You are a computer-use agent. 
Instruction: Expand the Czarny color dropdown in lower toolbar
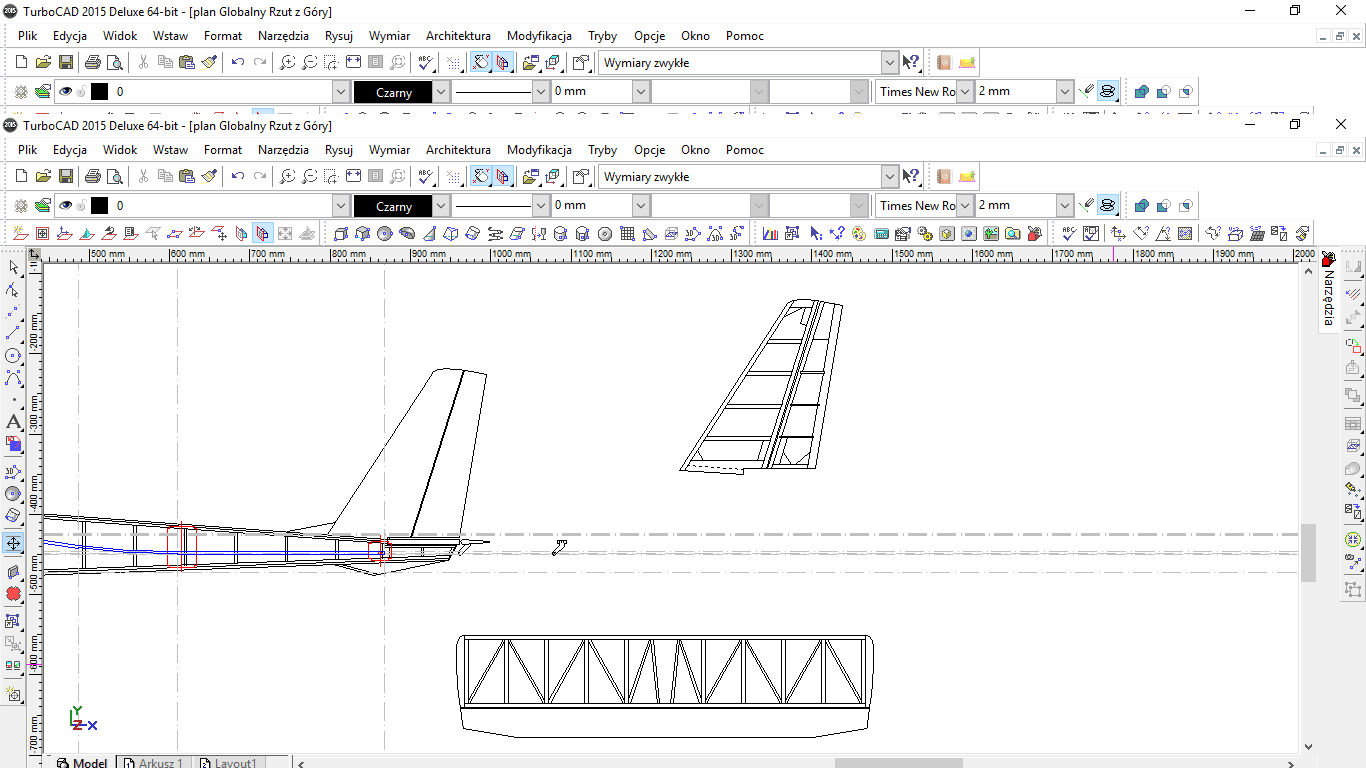coord(441,206)
